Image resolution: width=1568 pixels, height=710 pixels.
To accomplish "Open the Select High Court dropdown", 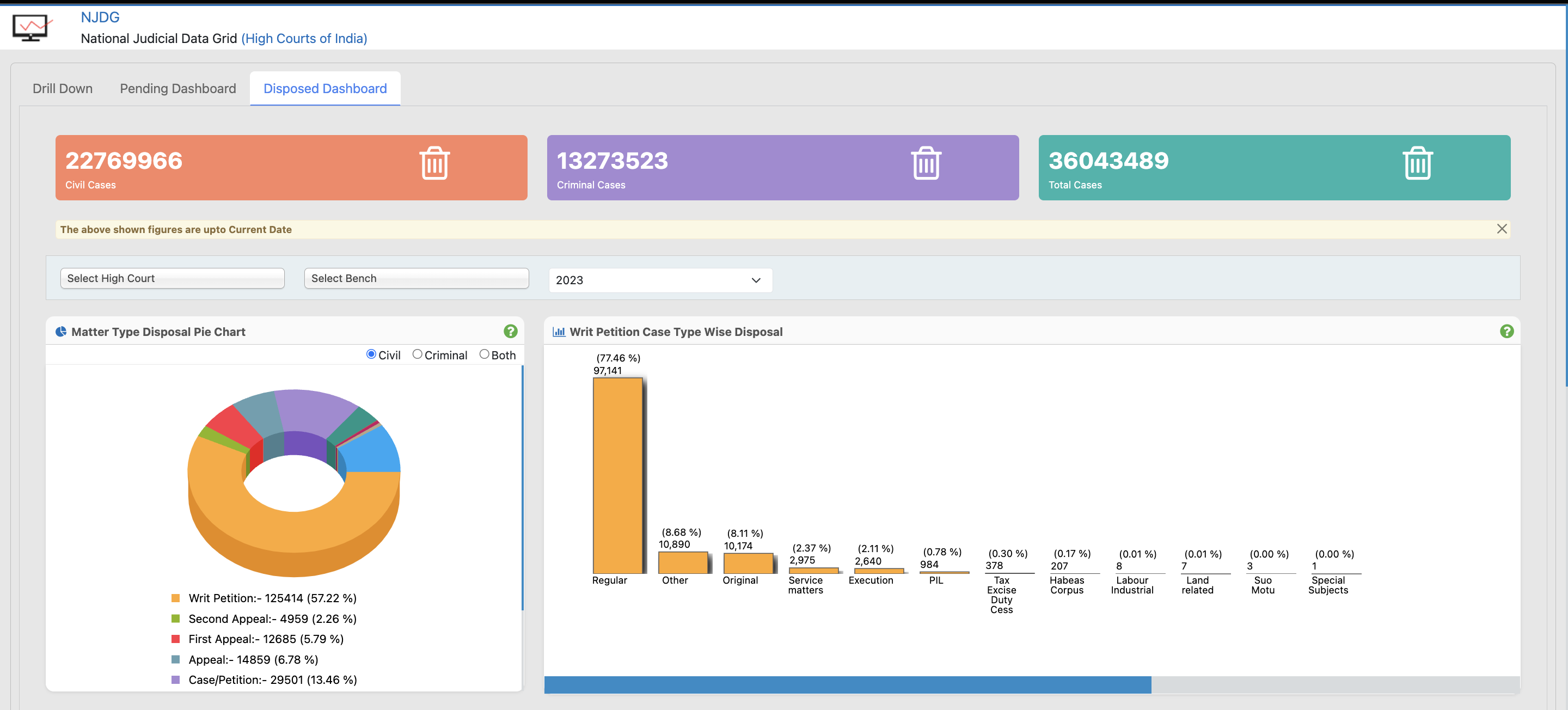I will click(172, 278).
